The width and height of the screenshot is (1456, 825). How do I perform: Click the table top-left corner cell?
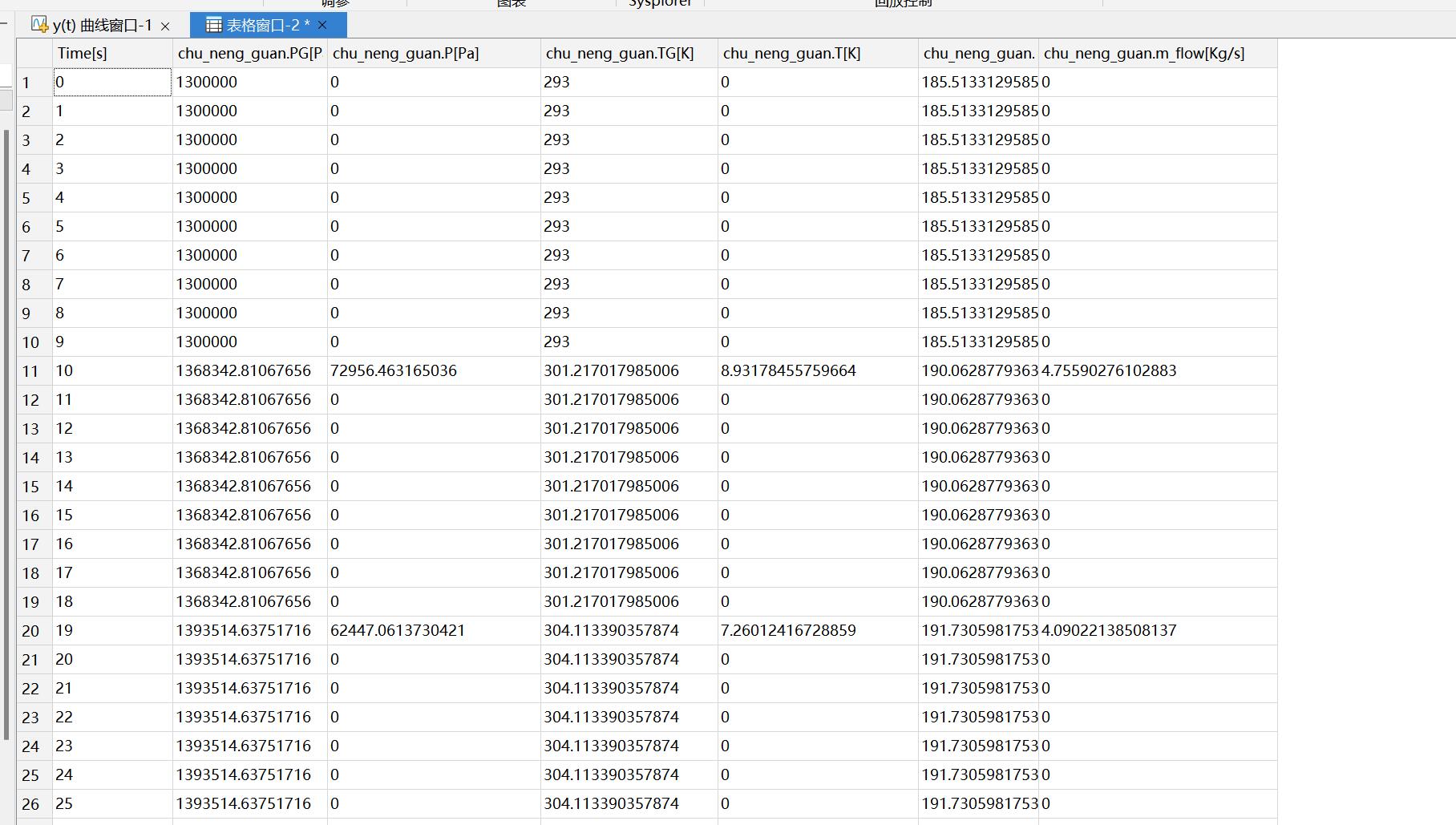(x=34, y=53)
